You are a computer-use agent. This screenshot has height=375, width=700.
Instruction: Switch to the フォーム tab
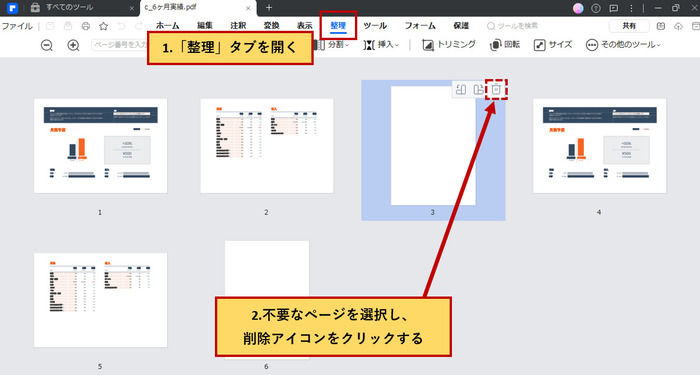tap(420, 26)
